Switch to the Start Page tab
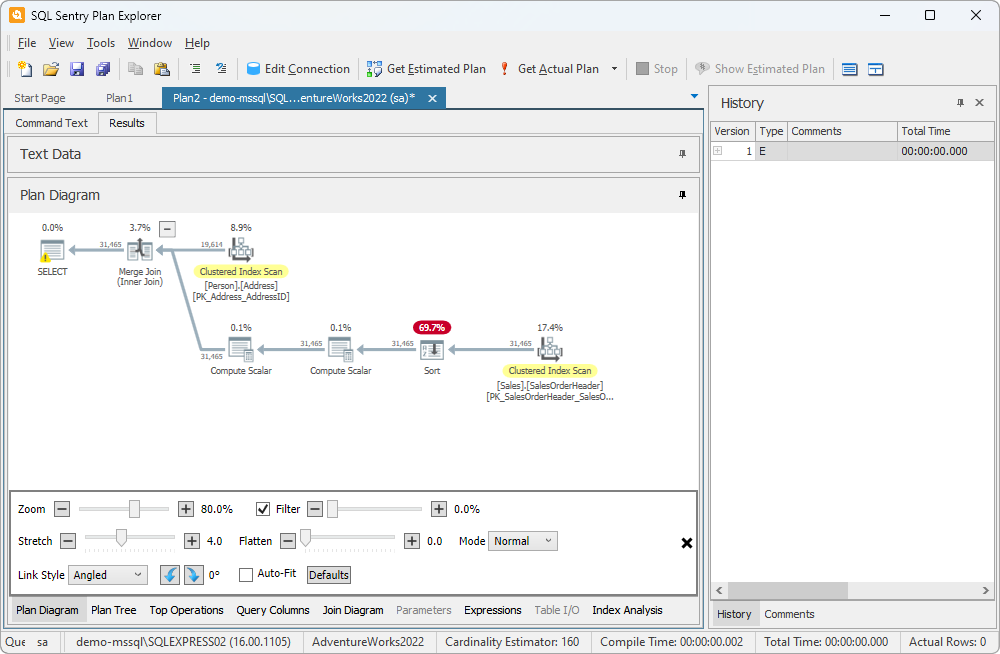This screenshot has height=654, width=1000. 40,98
